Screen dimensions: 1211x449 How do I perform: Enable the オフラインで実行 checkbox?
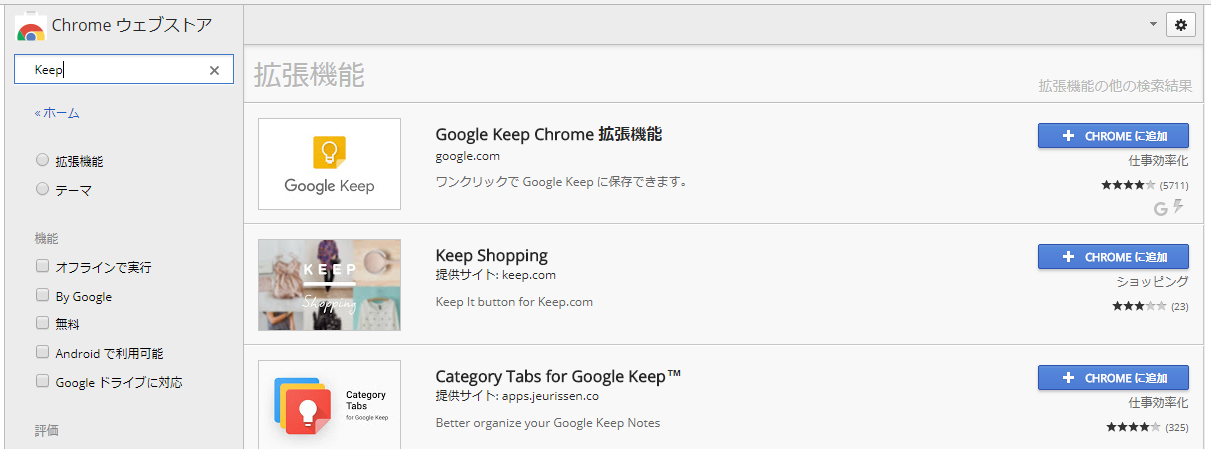click(42, 267)
